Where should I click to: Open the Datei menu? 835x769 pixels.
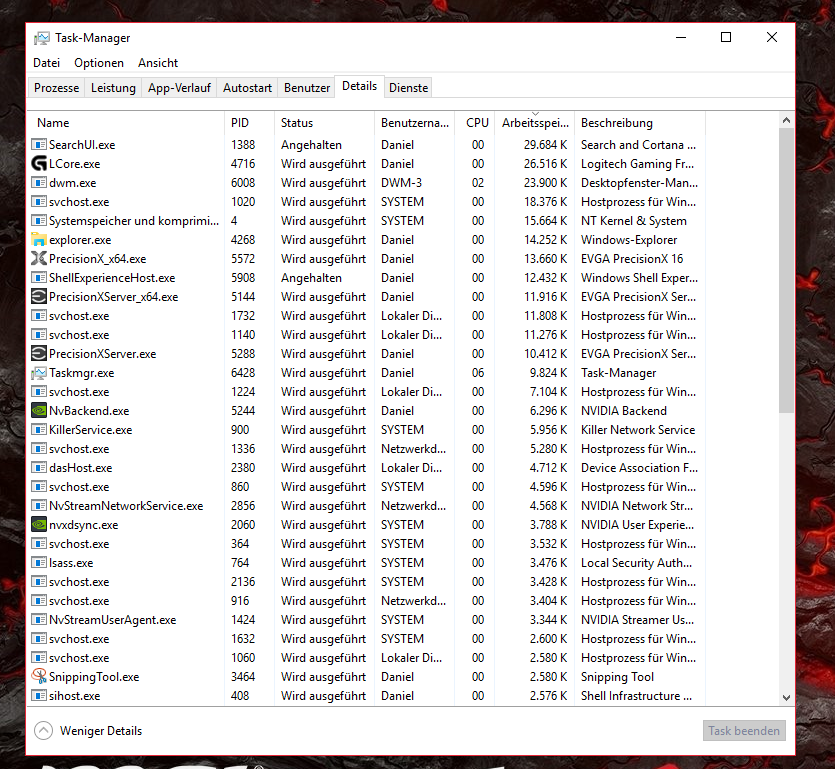pyautogui.click(x=46, y=63)
